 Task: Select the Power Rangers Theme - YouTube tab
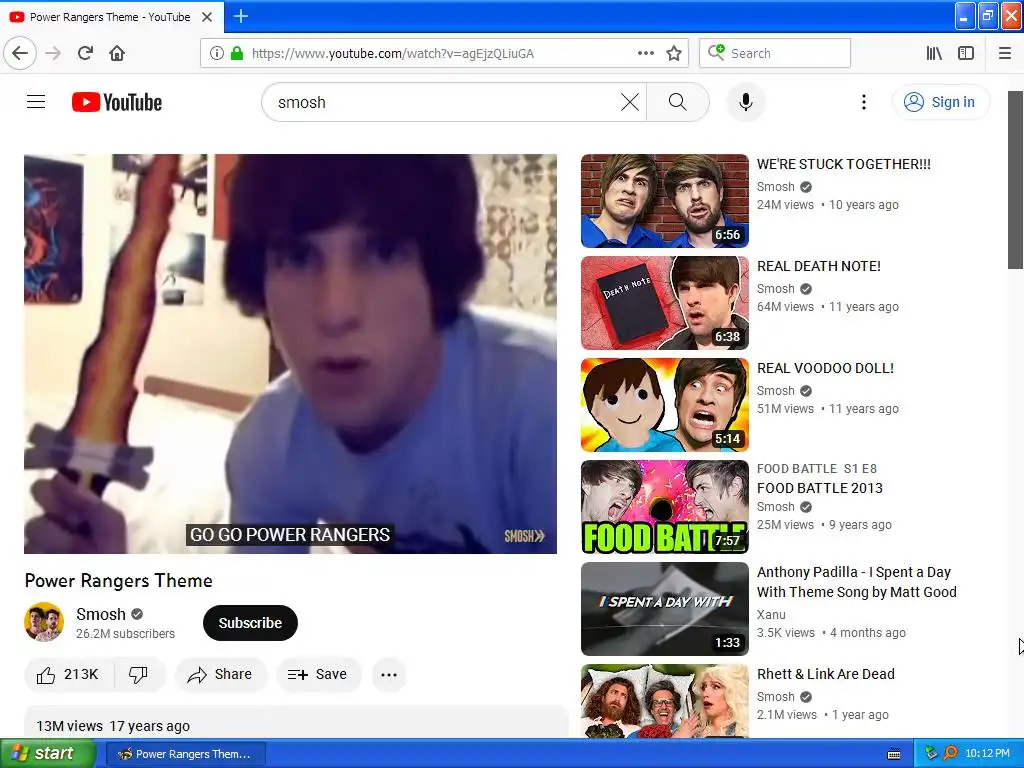[x=111, y=17]
